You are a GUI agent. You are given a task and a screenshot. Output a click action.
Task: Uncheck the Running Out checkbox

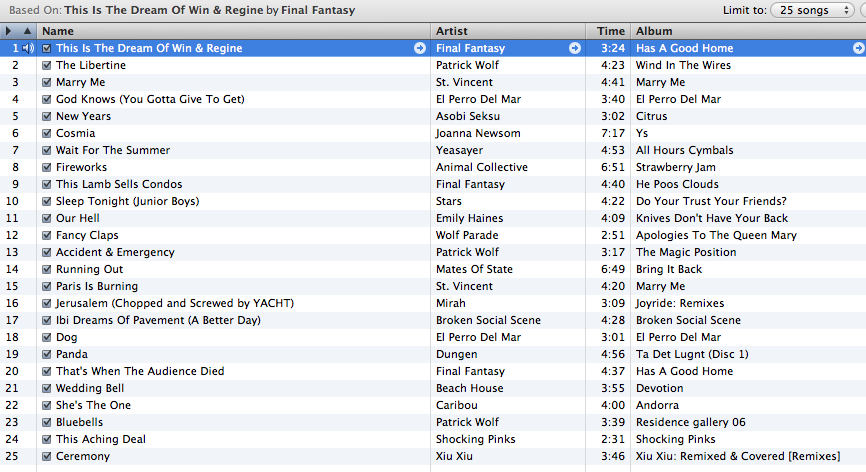click(x=46, y=269)
